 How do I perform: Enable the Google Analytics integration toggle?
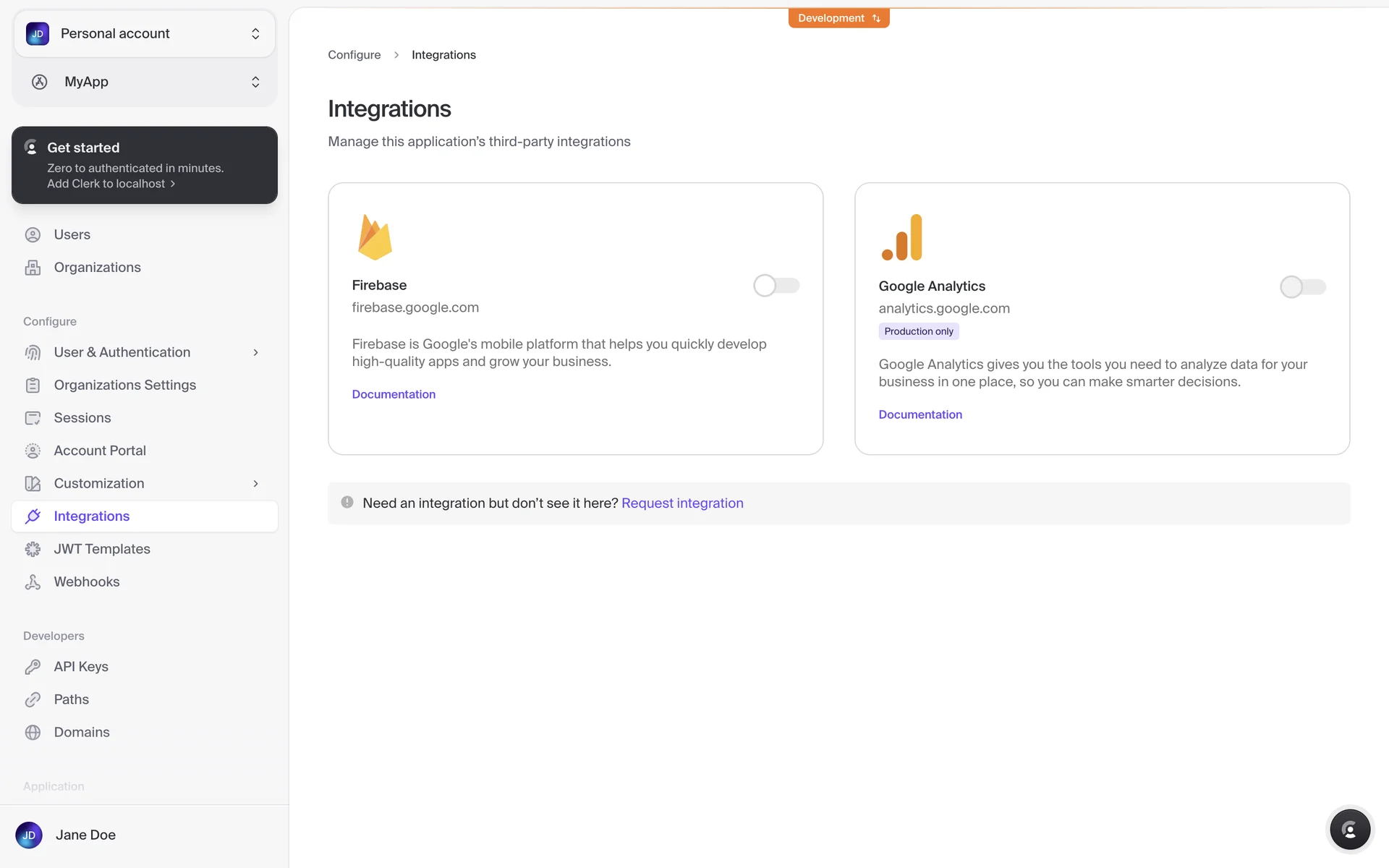[x=1302, y=287]
